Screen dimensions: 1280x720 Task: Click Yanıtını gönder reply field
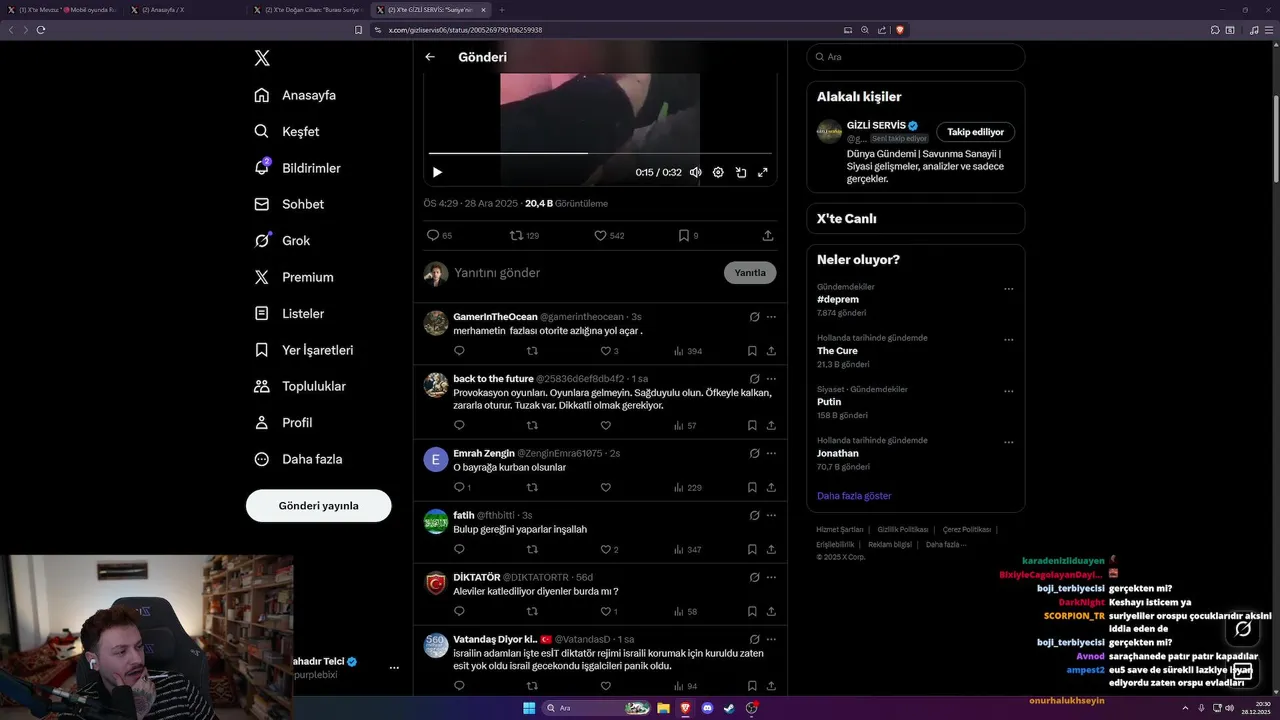(x=585, y=273)
